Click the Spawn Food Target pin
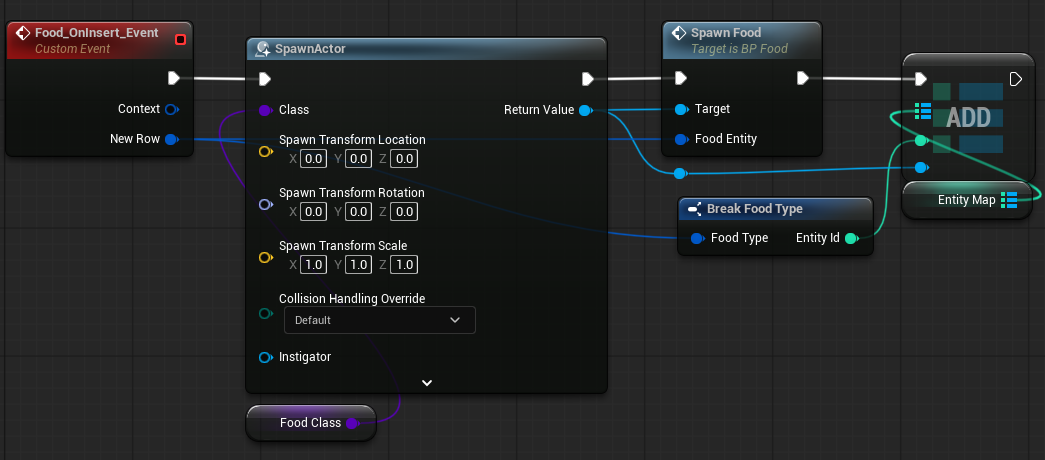 681,109
